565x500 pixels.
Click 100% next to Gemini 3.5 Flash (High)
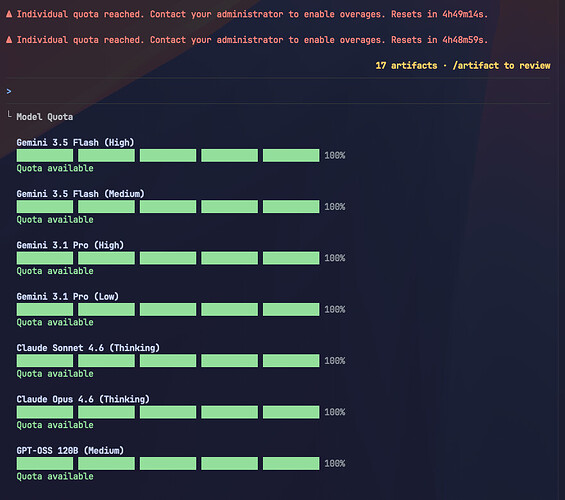(335, 156)
